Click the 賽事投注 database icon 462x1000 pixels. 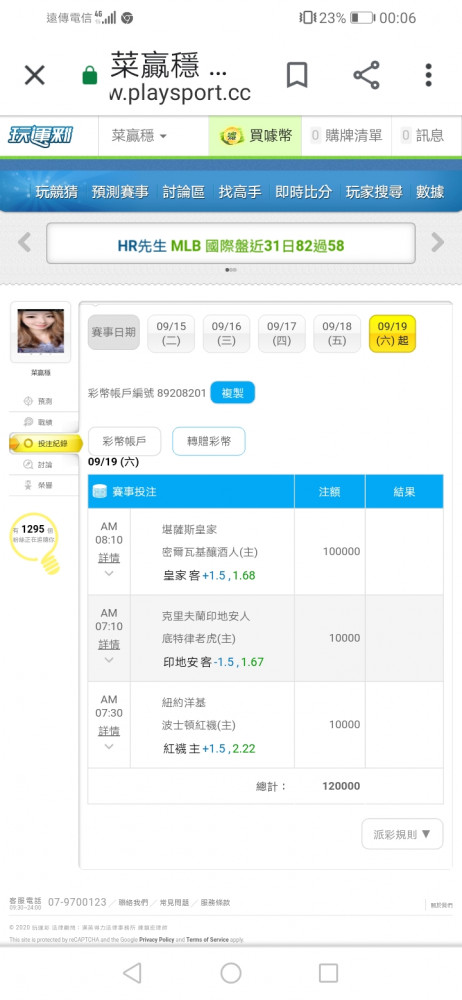coord(100,491)
